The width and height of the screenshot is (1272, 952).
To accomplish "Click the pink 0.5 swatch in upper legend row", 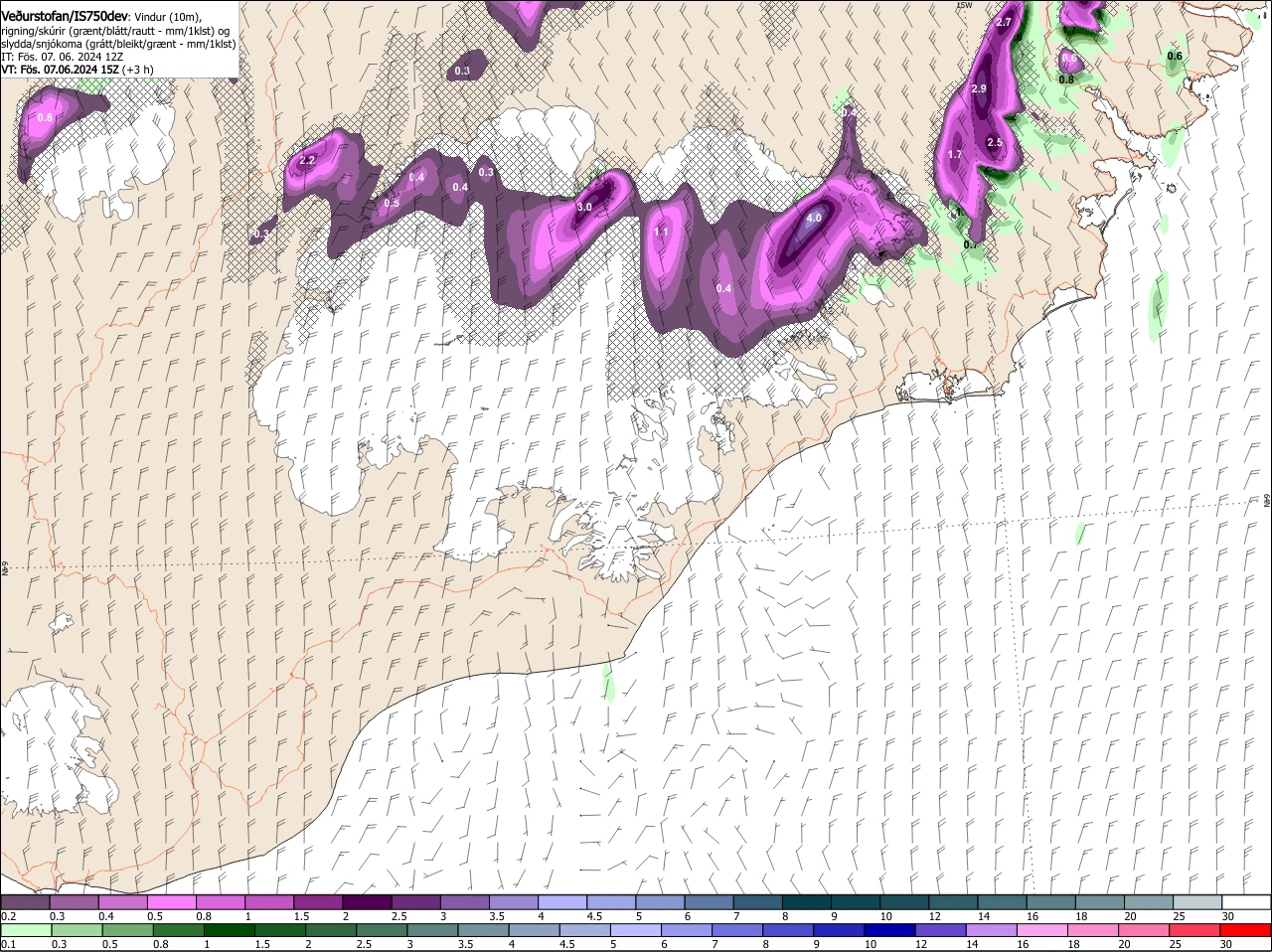I will click(x=171, y=902).
